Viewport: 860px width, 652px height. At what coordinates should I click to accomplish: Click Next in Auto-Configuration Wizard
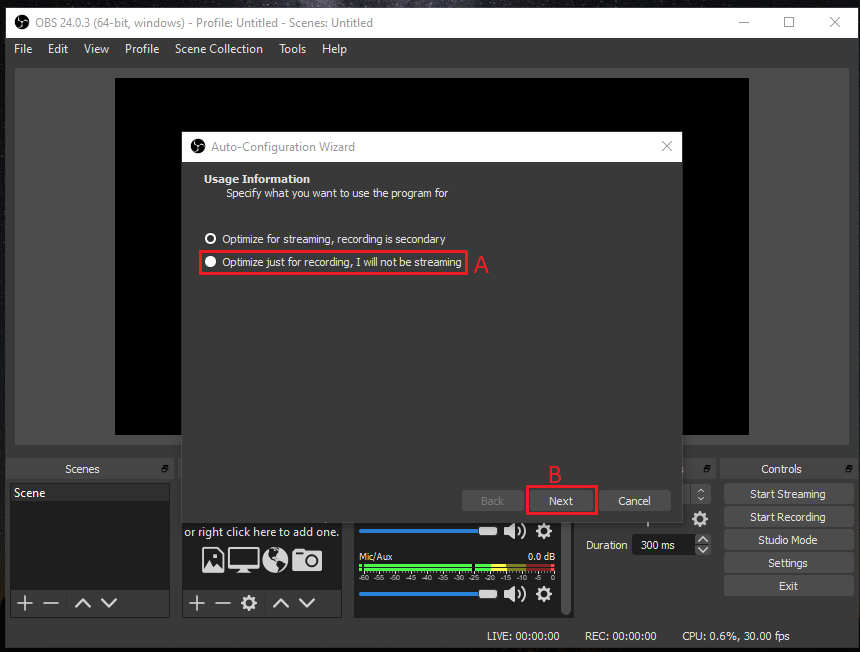click(x=561, y=501)
